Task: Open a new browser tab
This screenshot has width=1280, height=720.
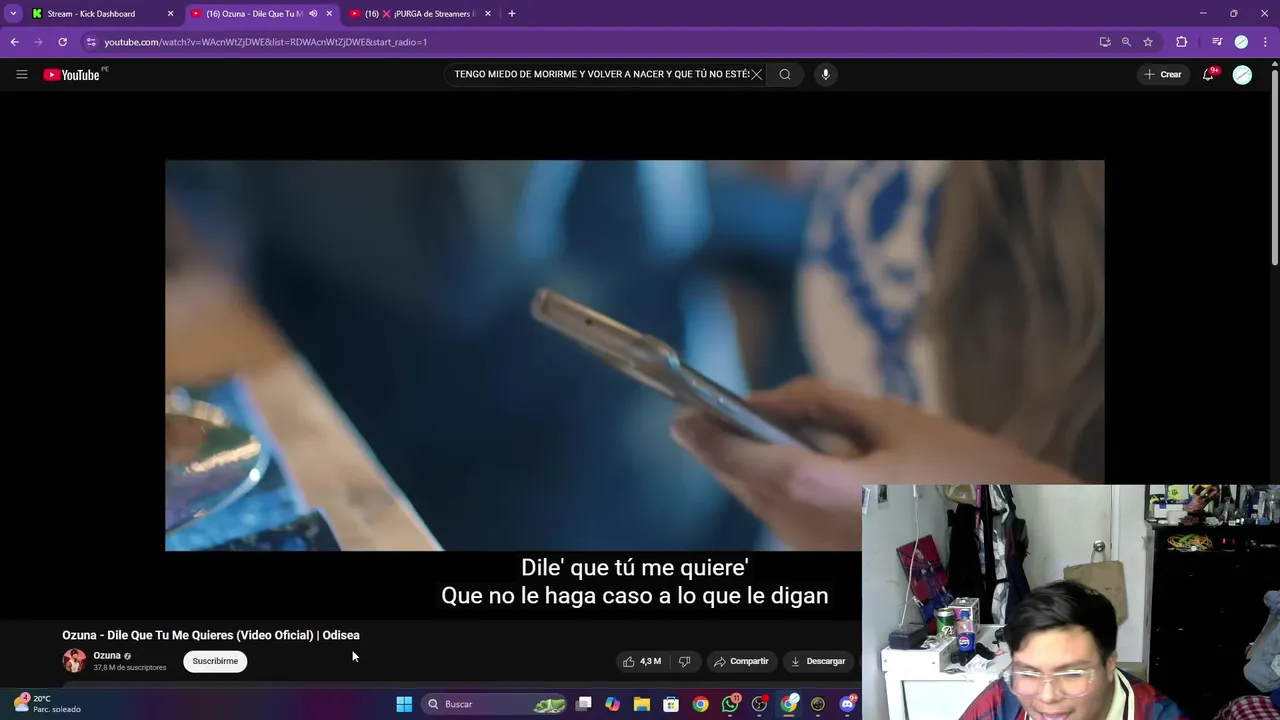Action: (x=512, y=14)
